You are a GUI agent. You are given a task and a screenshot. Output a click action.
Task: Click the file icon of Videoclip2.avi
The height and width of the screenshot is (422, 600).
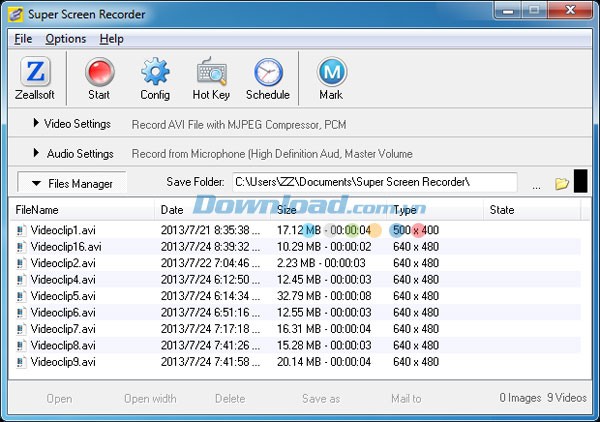(x=21, y=263)
